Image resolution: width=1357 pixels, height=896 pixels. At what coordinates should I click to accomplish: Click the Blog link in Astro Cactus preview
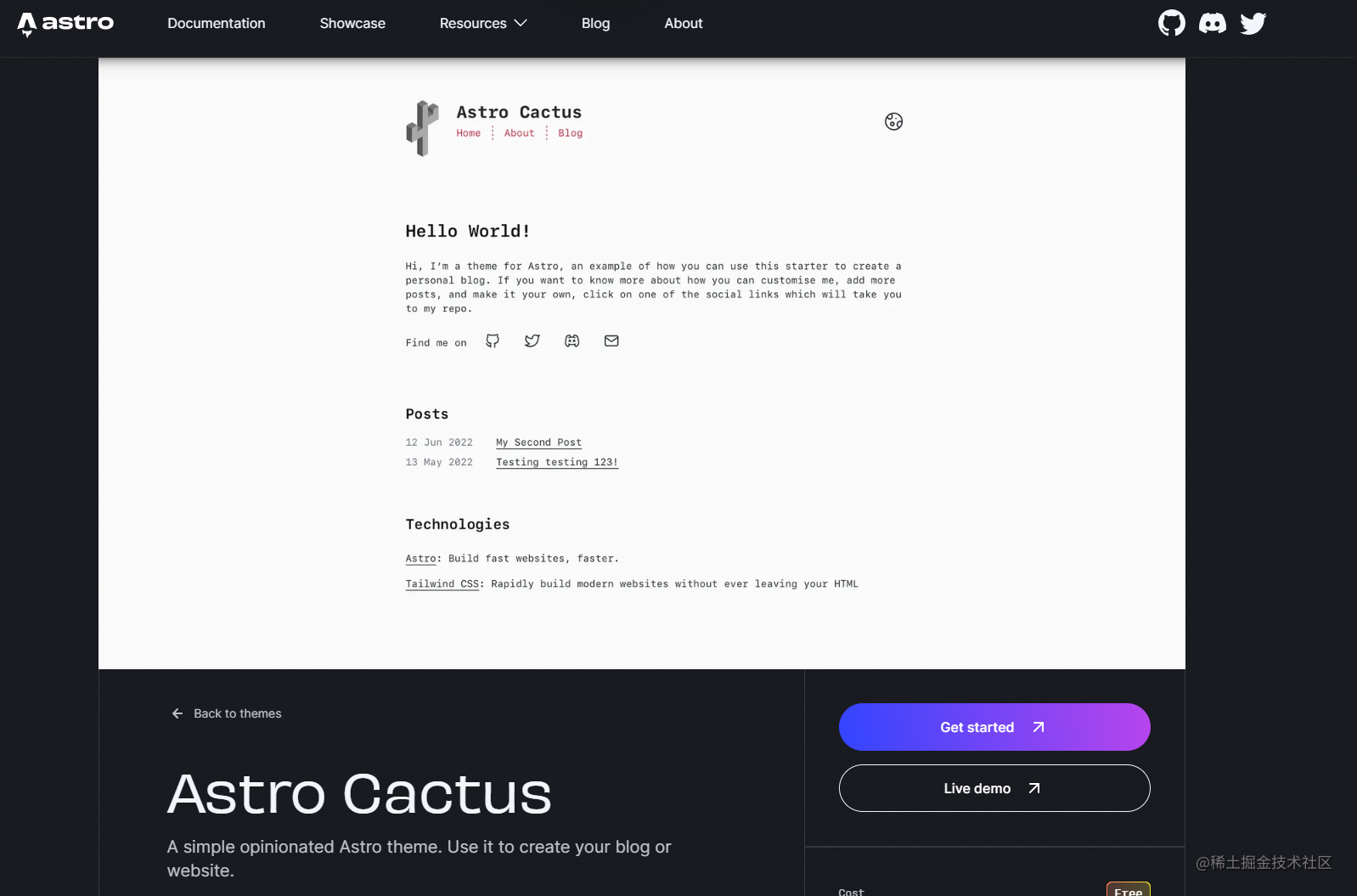(571, 133)
